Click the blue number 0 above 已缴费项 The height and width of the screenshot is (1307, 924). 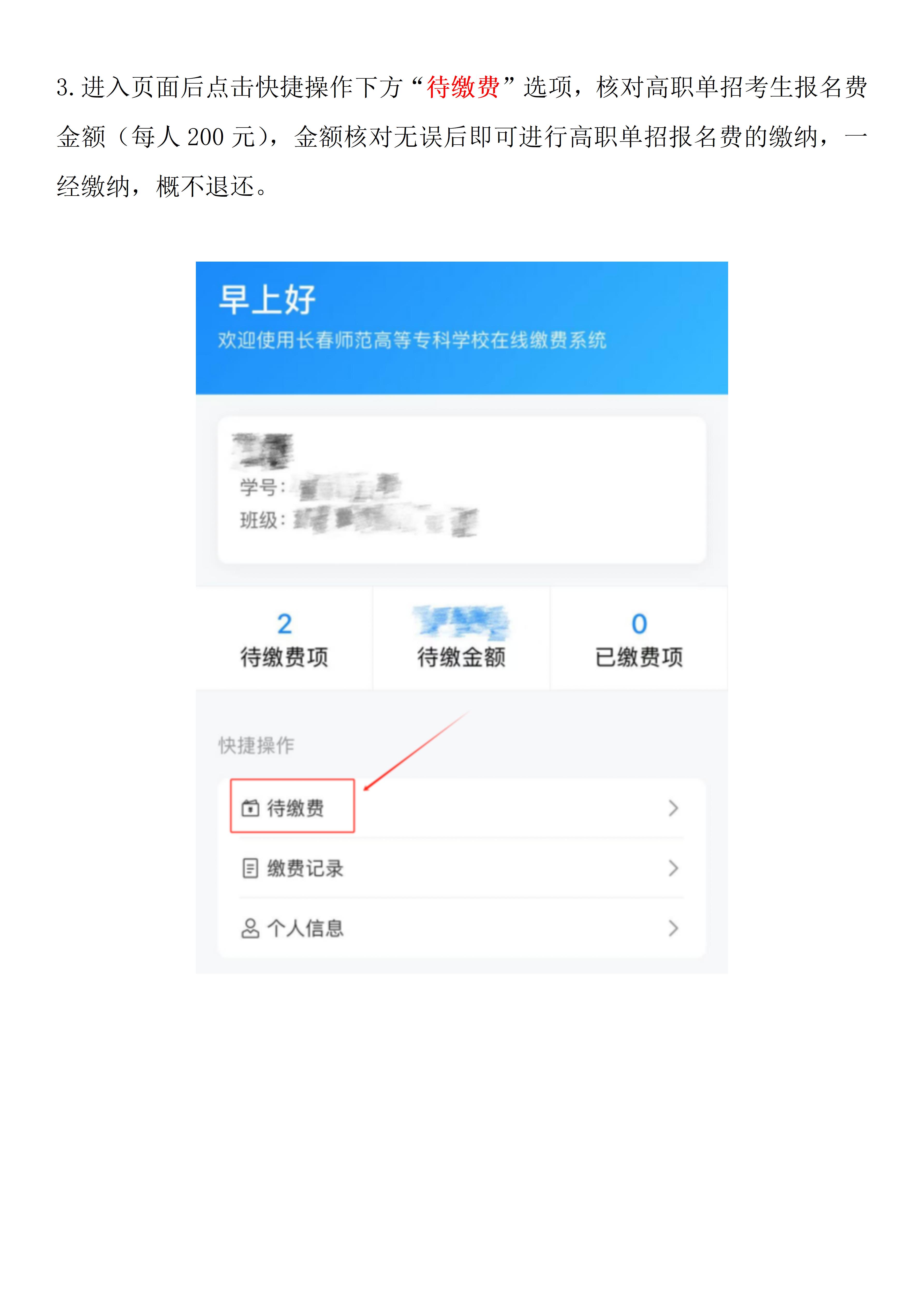click(x=639, y=624)
